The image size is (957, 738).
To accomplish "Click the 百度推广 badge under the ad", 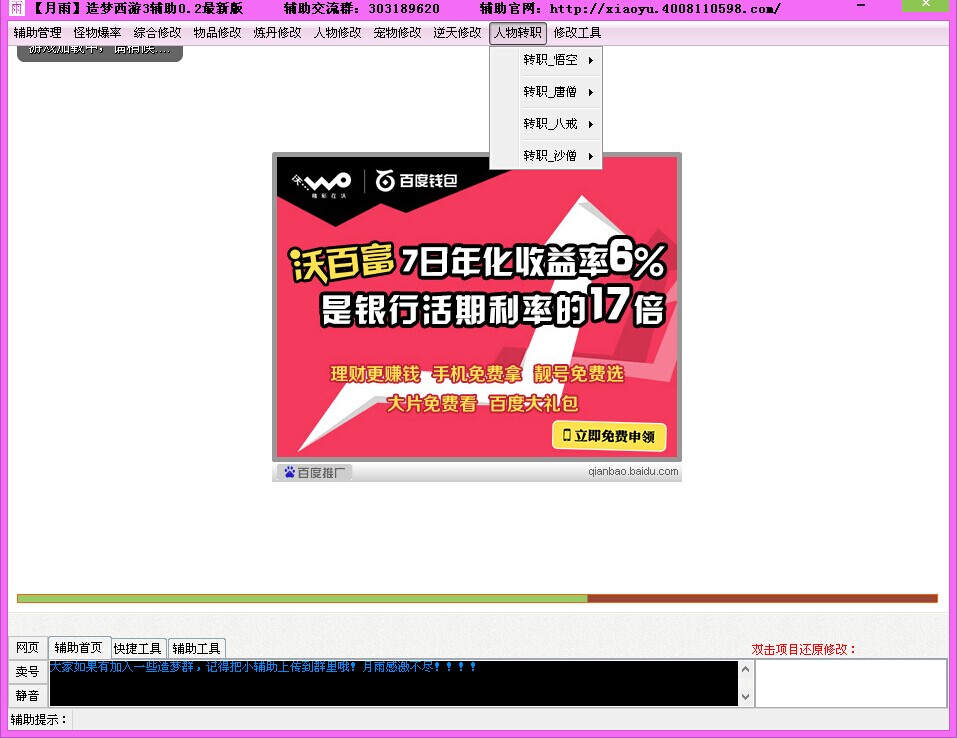I will click(315, 472).
